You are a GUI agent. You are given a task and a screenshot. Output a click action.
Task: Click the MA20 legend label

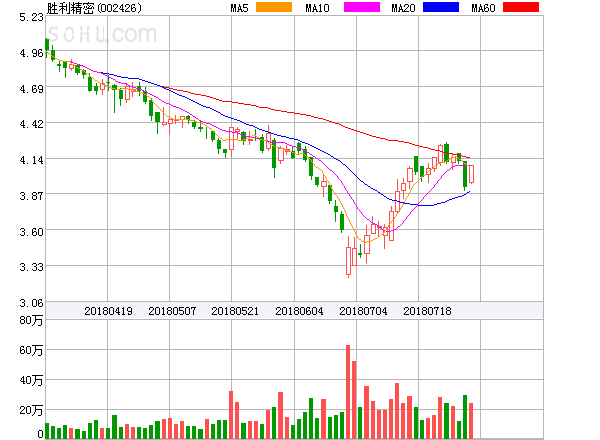(403, 8)
